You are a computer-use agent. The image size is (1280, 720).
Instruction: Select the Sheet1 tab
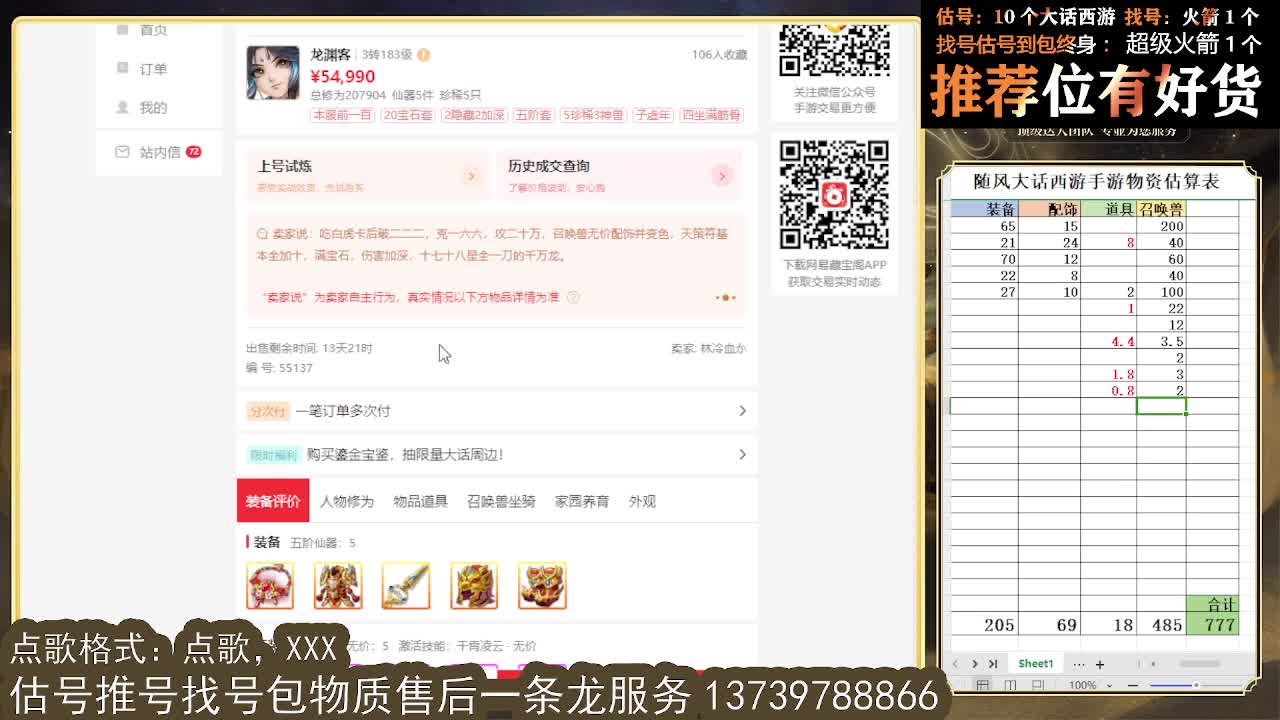(x=1035, y=663)
